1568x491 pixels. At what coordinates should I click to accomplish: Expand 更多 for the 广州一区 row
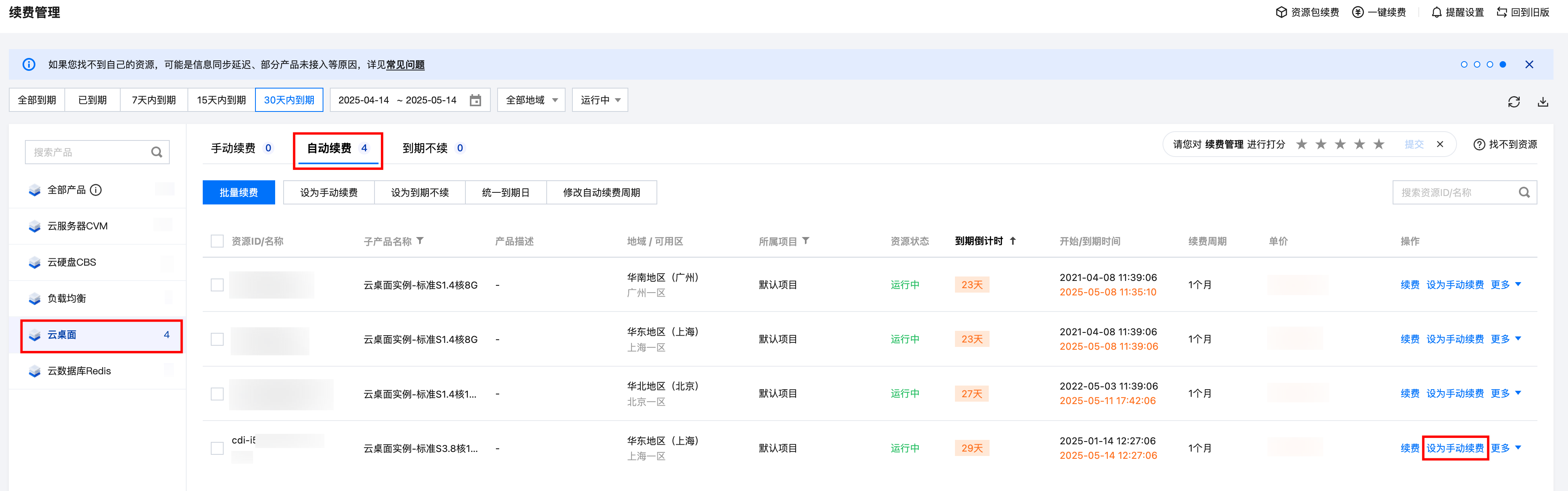pos(1506,285)
